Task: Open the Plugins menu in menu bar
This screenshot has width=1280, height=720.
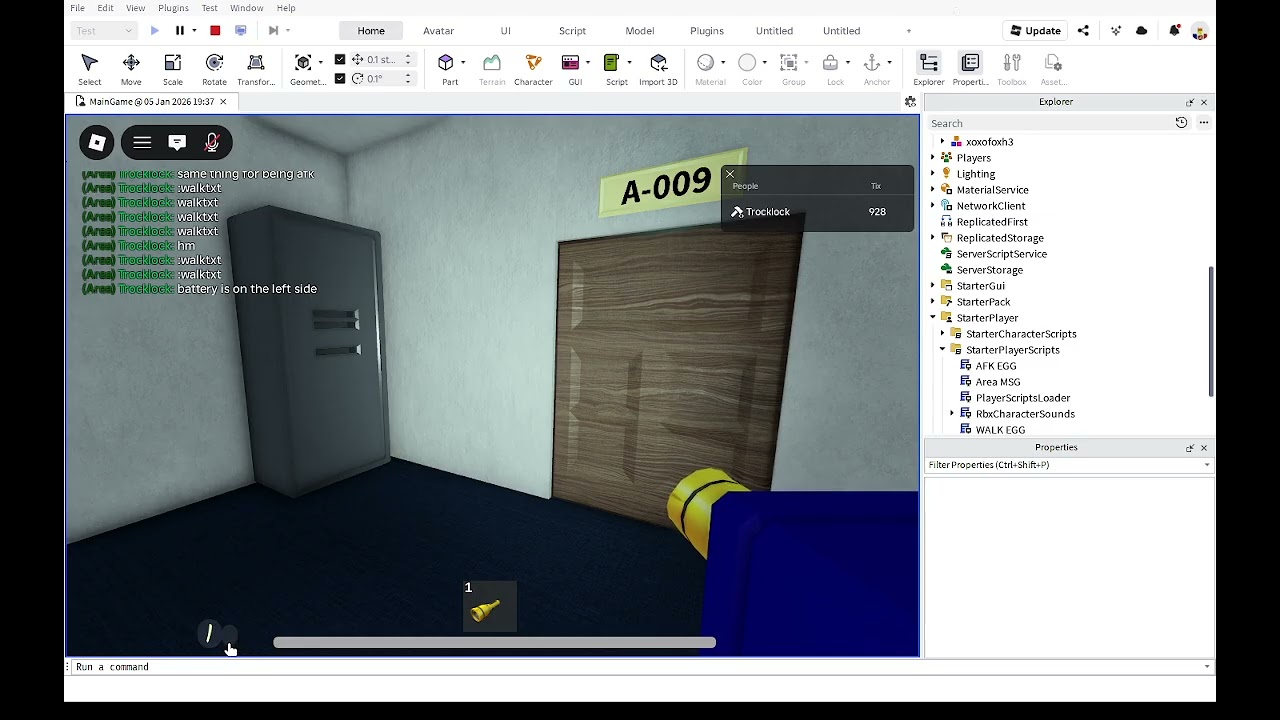Action: (x=173, y=8)
